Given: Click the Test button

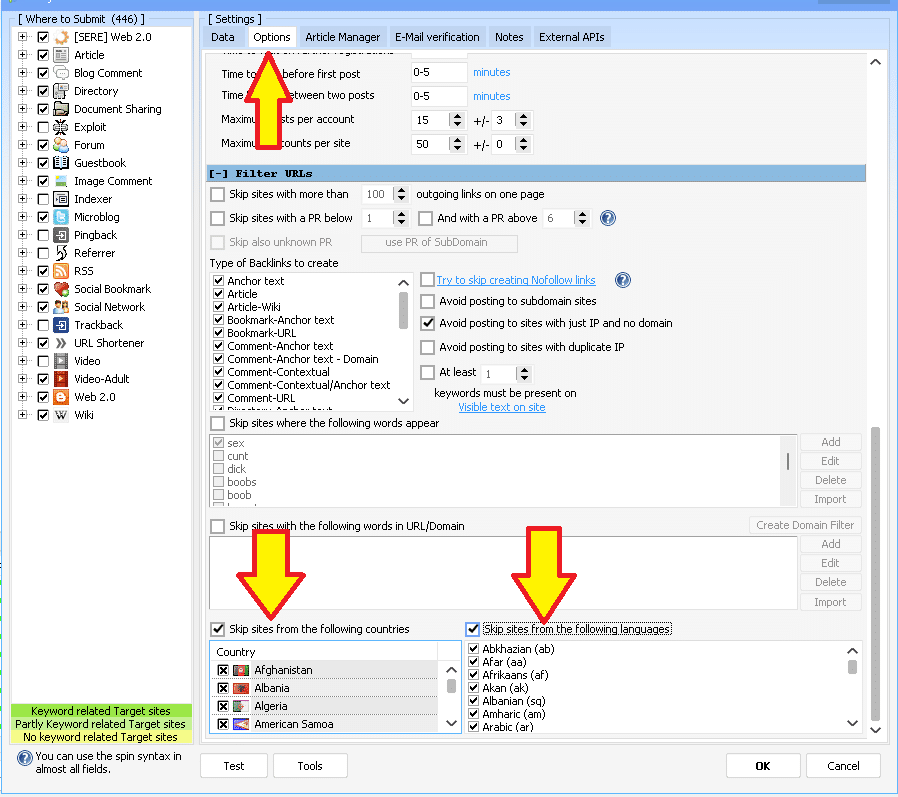Looking at the screenshot, I should point(234,766).
